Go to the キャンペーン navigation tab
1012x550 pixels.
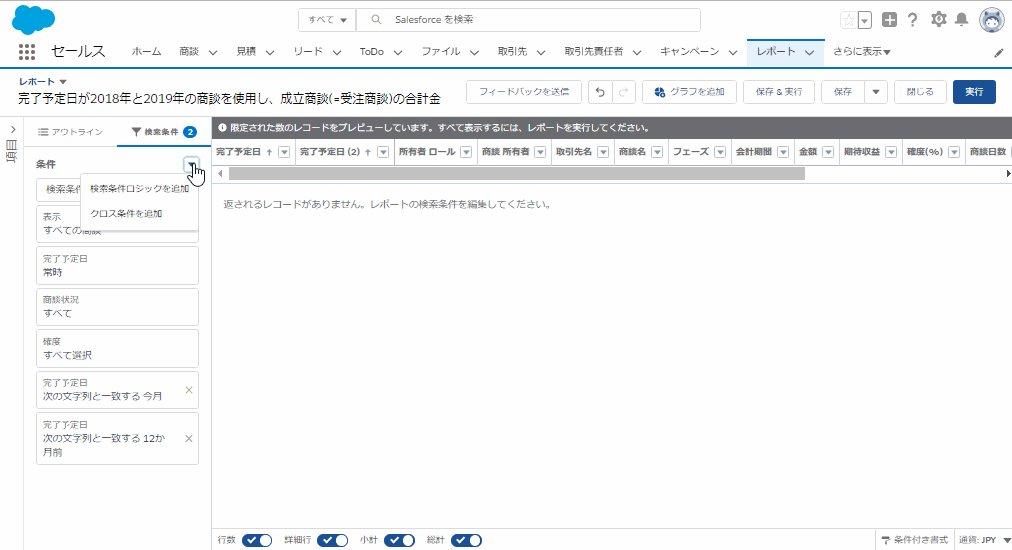(689, 52)
